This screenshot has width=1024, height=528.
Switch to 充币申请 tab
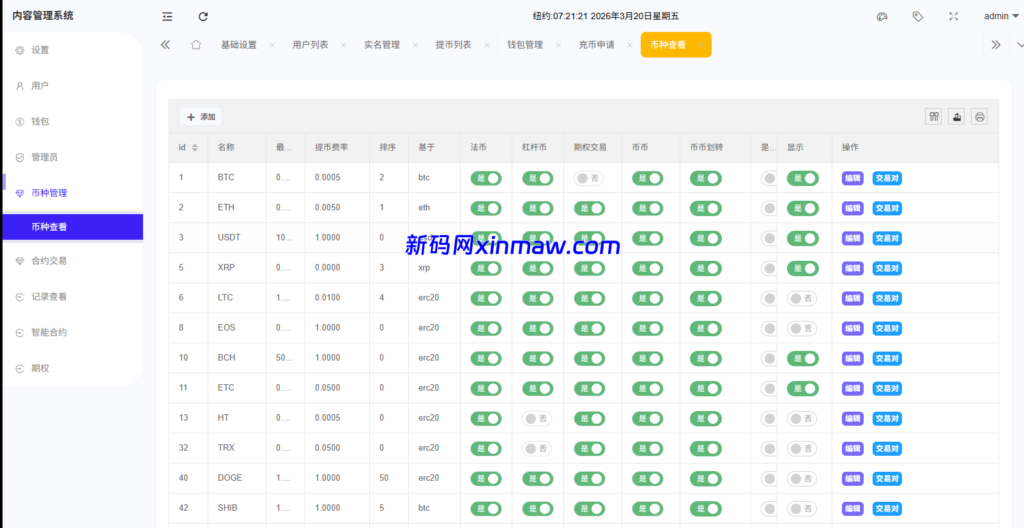[596, 45]
